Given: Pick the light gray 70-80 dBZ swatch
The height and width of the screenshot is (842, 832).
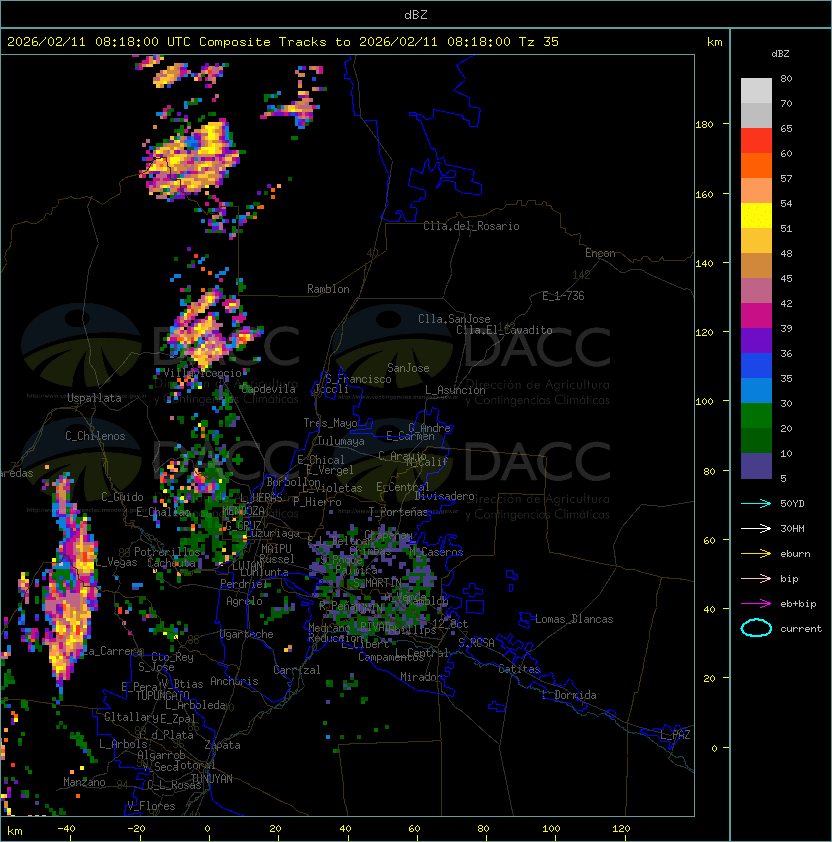Looking at the screenshot, I should [x=756, y=91].
